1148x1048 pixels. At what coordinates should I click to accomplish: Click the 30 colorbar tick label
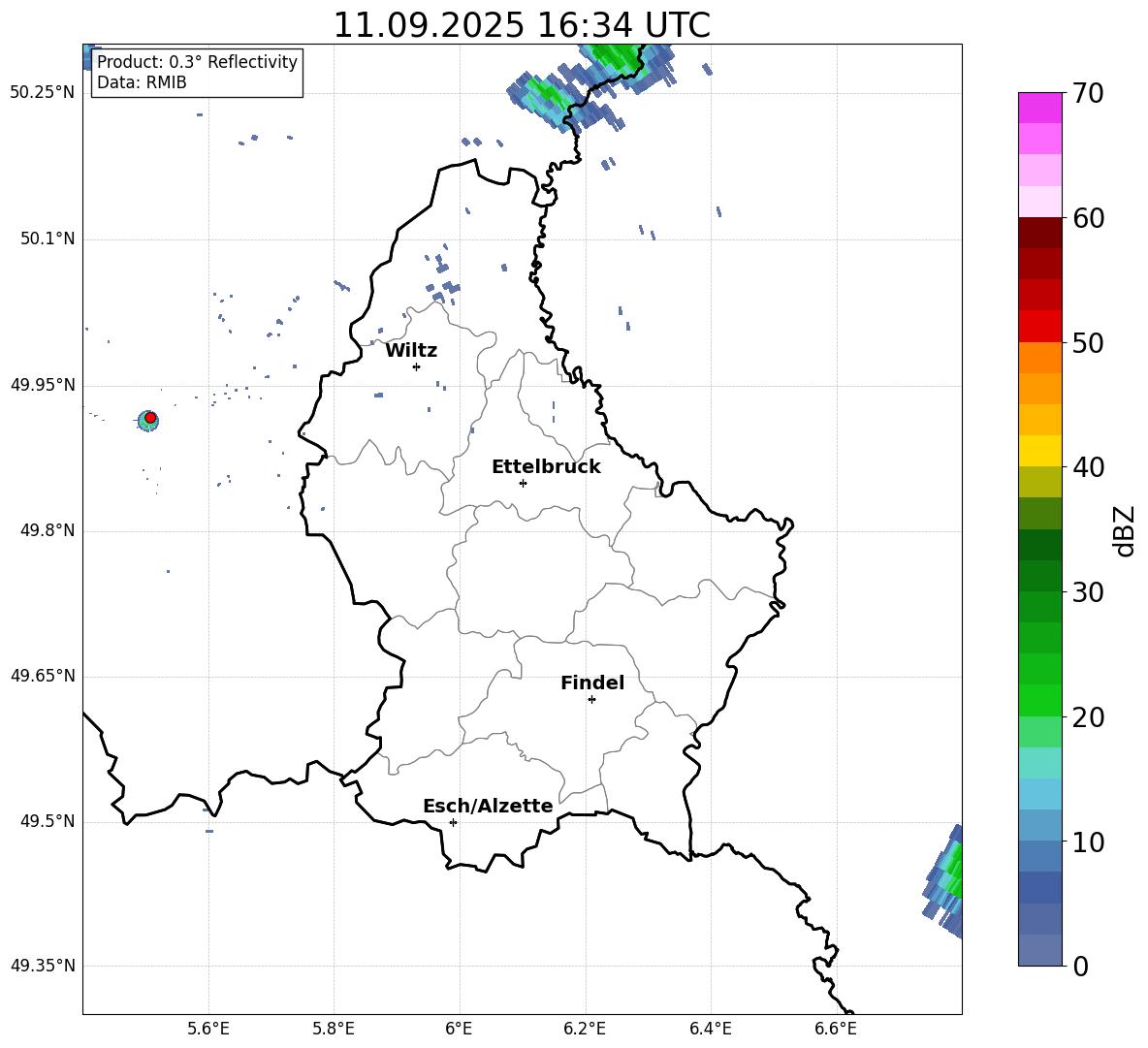pyautogui.click(x=1088, y=592)
